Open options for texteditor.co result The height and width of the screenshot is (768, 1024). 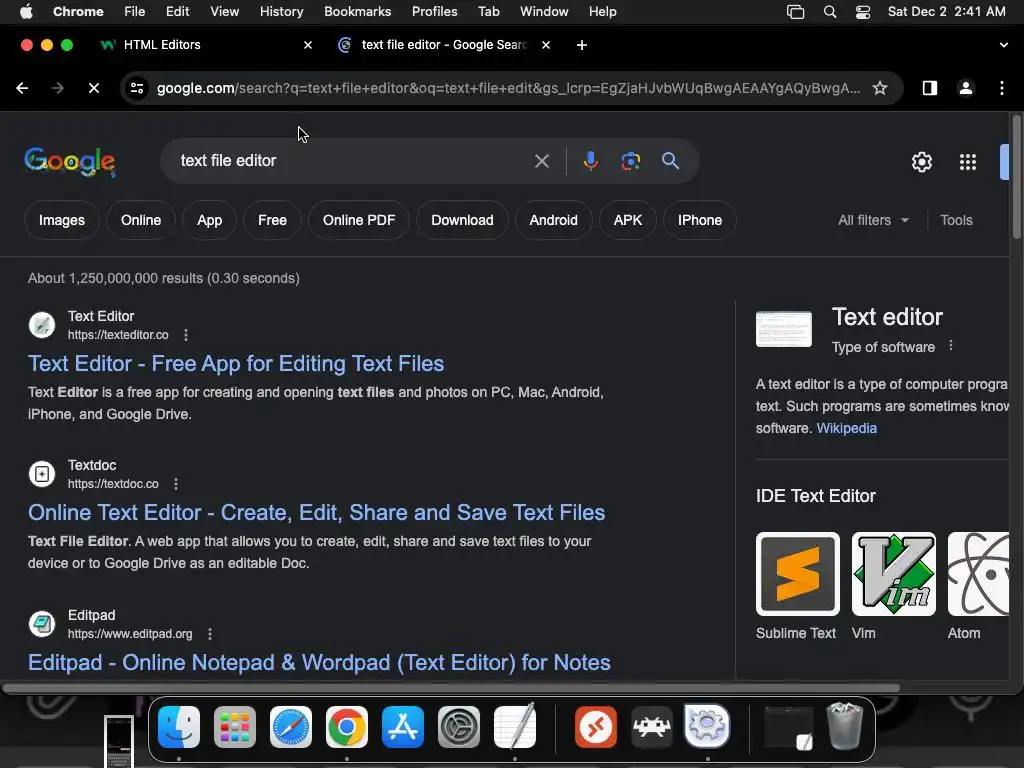coord(186,335)
